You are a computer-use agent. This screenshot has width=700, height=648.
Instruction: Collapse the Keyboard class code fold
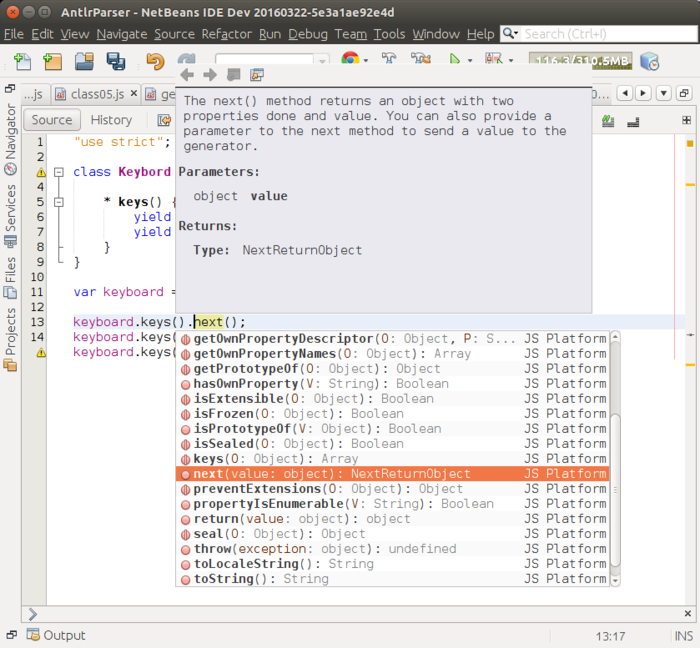(60, 172)
